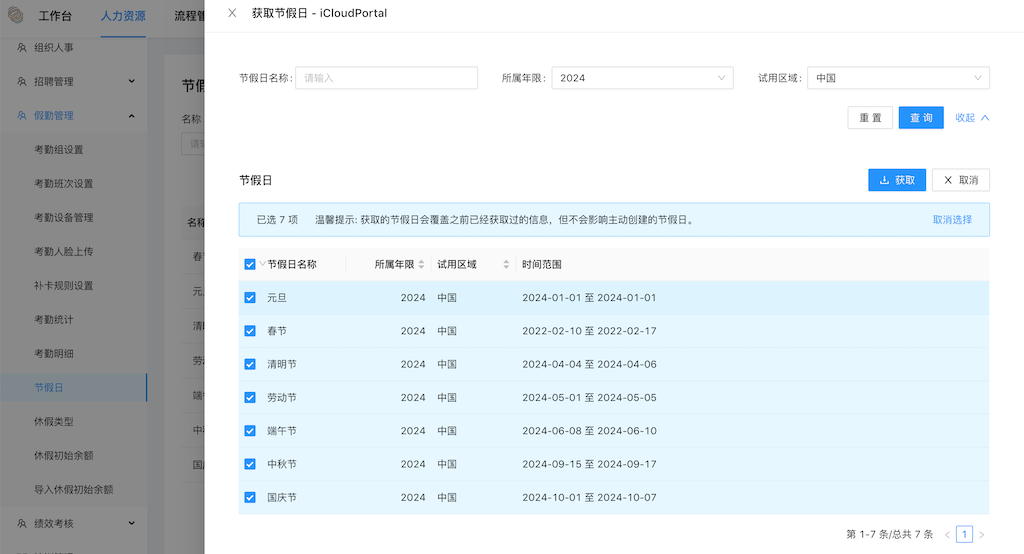Uncheck the 国庆节 row checkbox
Viewport: 1024px width, 554px height.
pyautogui.click(x=249, y=498)
